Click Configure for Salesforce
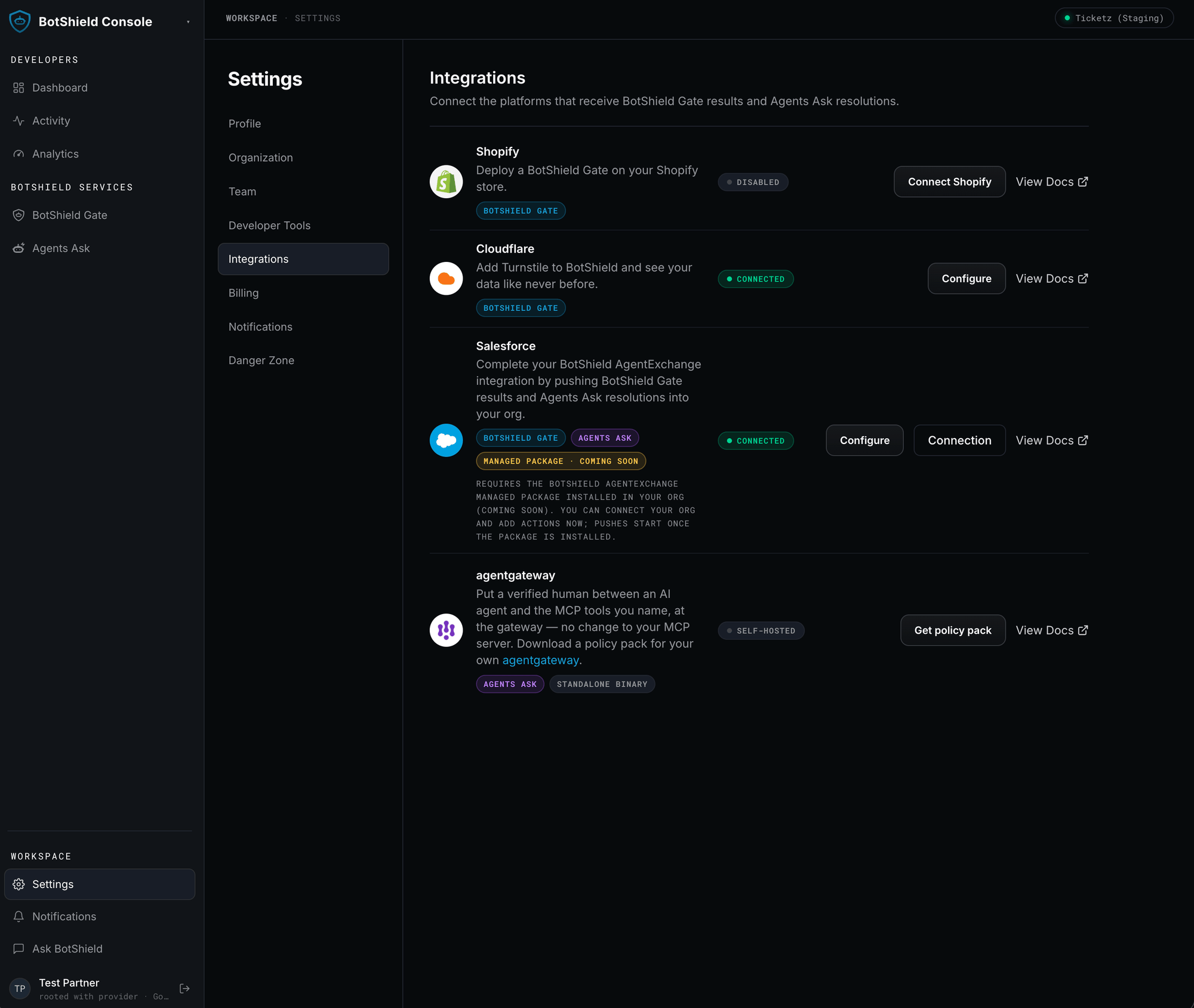Viewport: 1194px width, 1008px height. point(864,440)
